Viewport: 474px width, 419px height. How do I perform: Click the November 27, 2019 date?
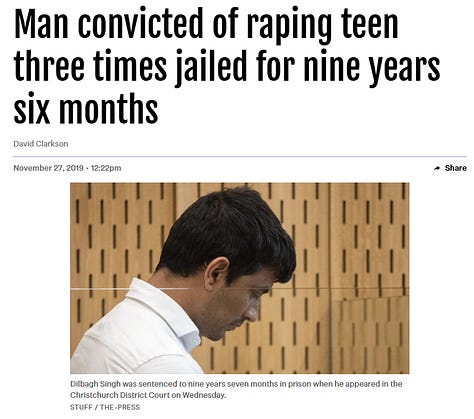48,168
